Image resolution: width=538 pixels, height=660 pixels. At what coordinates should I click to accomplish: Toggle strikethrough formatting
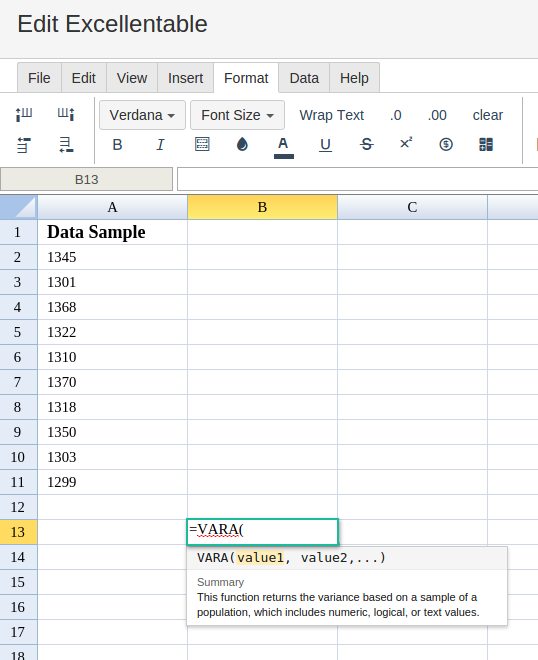click(x=366, y=144)
